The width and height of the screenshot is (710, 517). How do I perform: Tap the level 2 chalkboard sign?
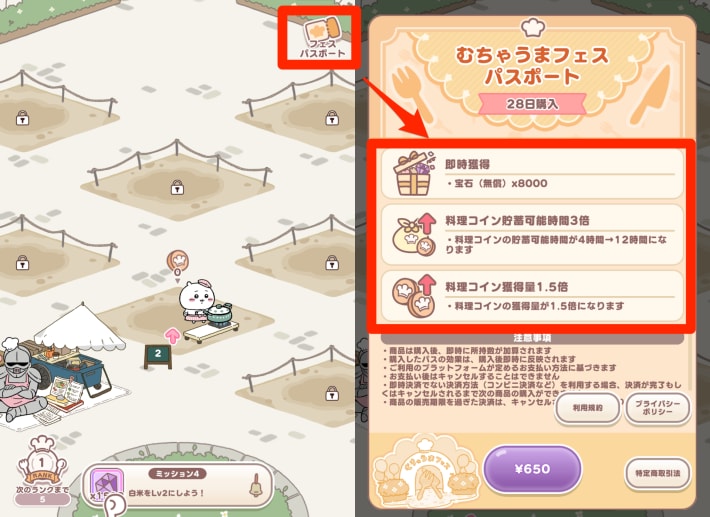point(158,356)
